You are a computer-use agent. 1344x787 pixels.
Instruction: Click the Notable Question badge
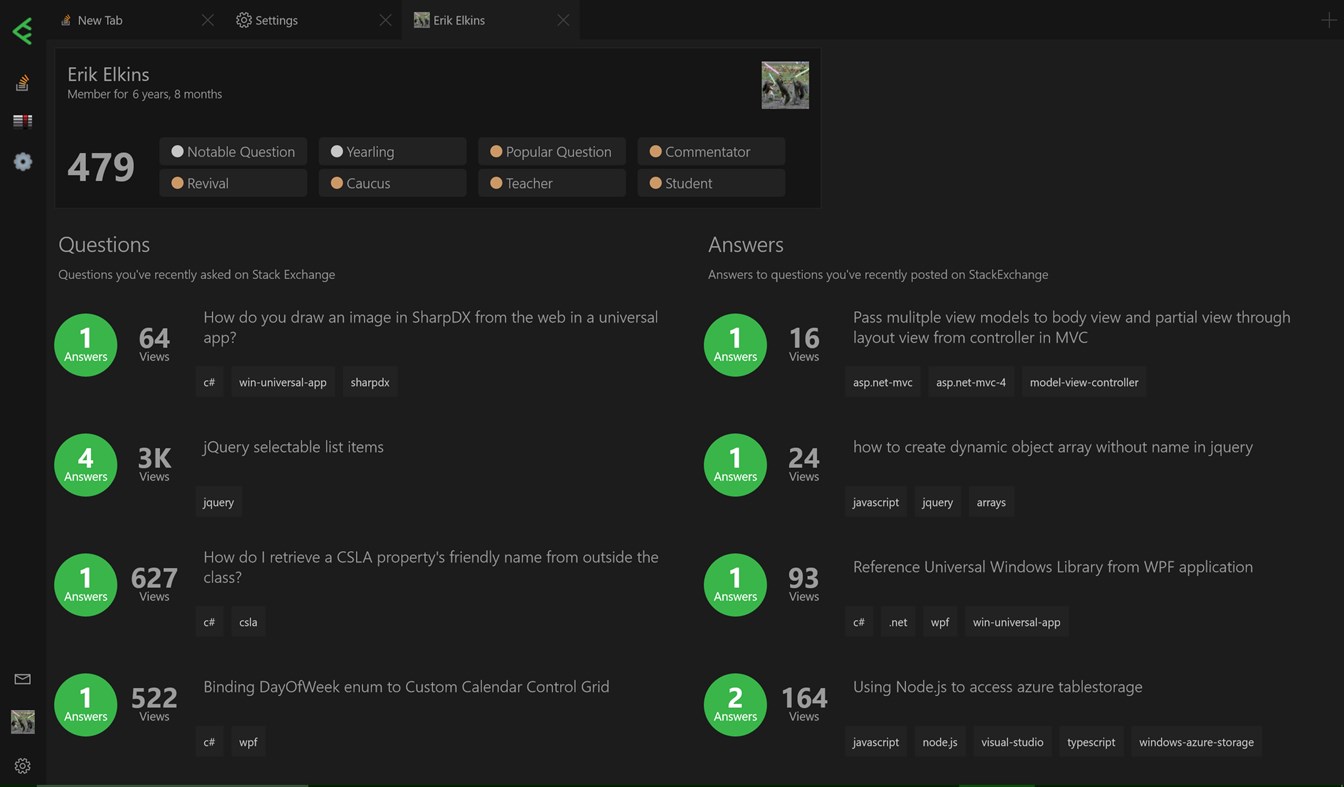233,152
